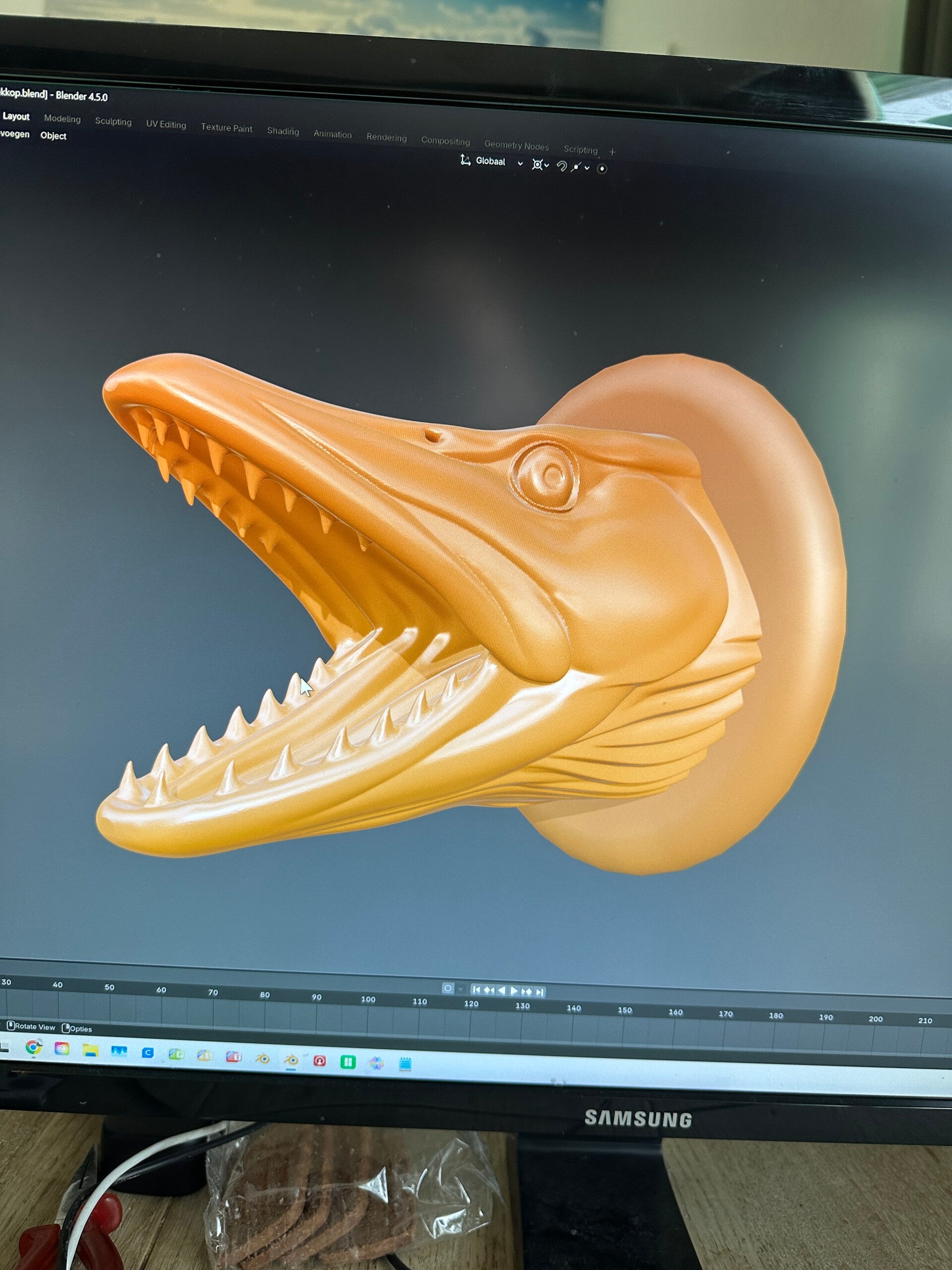
Task: Open the Shading workspace tab
Action: click(283, 131)
